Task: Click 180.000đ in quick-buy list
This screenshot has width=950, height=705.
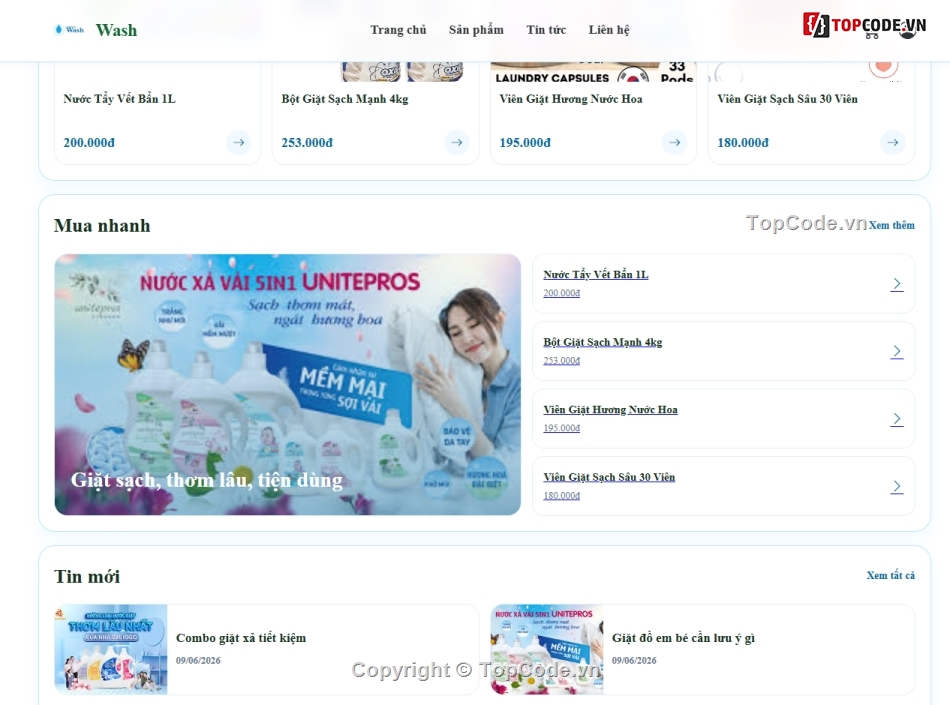Action: pyautogui.click(x=562, y=496)
